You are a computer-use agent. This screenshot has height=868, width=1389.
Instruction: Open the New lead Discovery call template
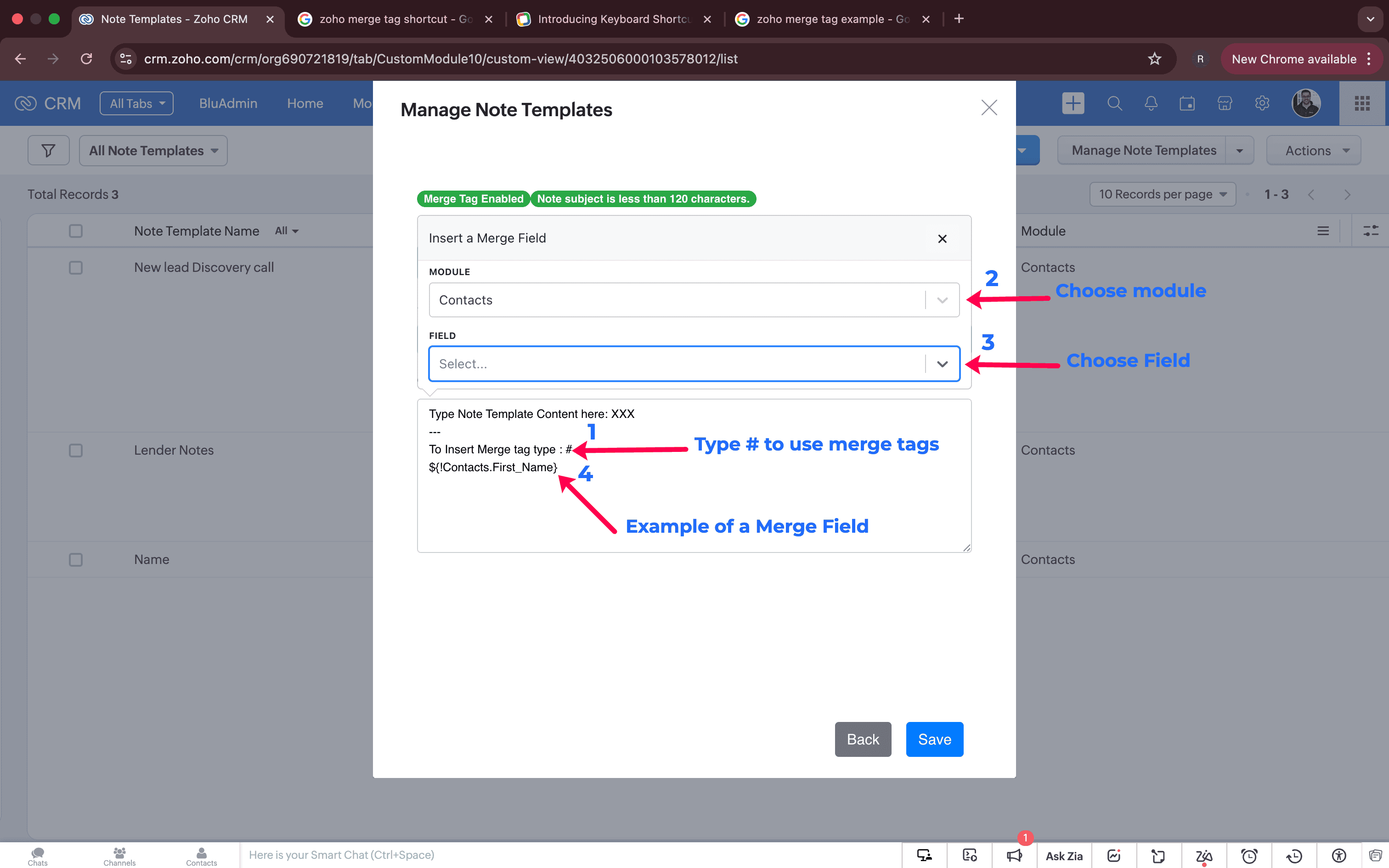point(204,267)
